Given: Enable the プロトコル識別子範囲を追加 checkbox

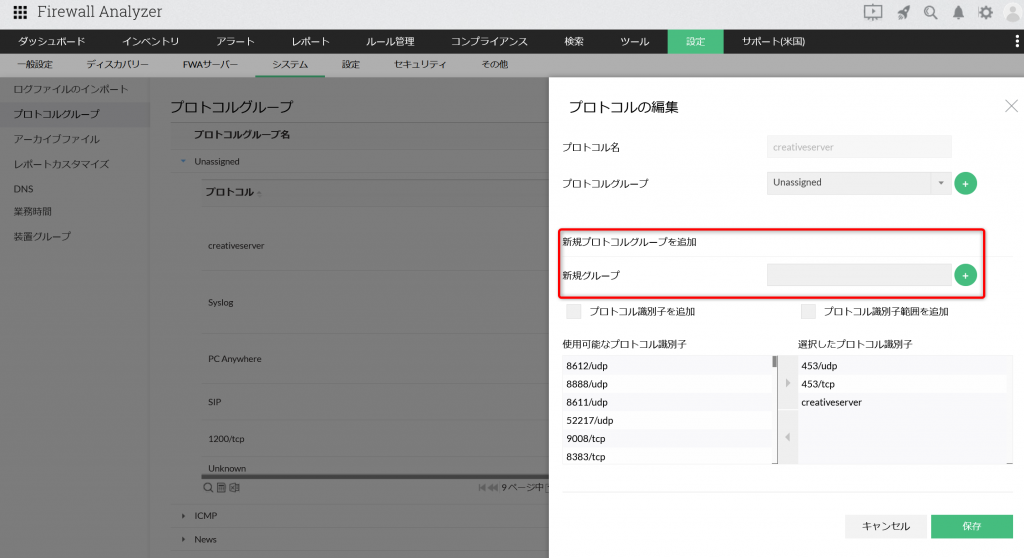Looking at the screenshot, I should pos(808,311).
